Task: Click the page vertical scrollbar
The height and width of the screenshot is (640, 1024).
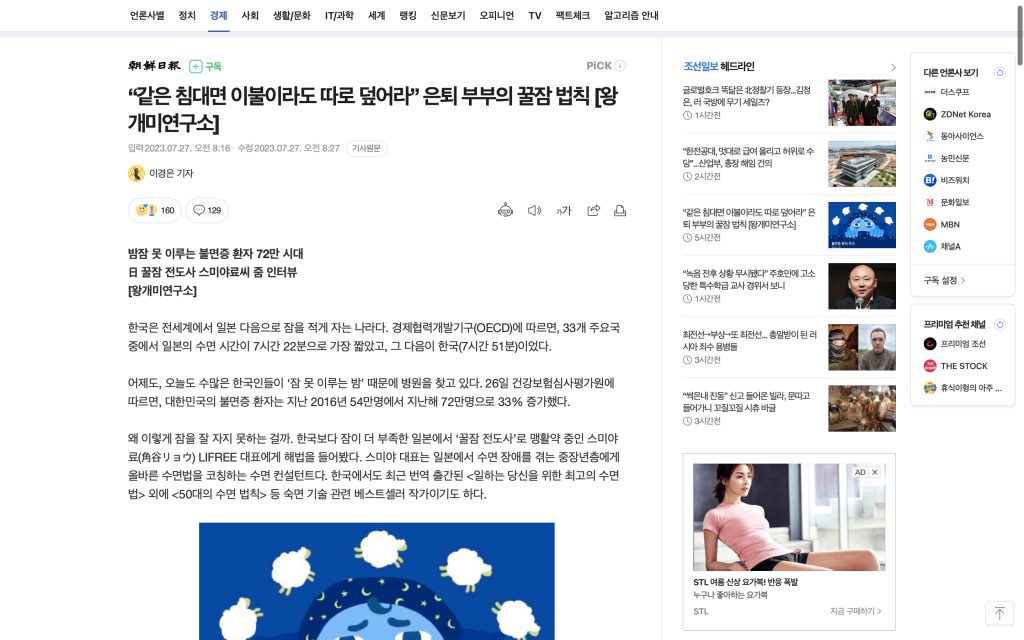Action: tap(1019, 26)
